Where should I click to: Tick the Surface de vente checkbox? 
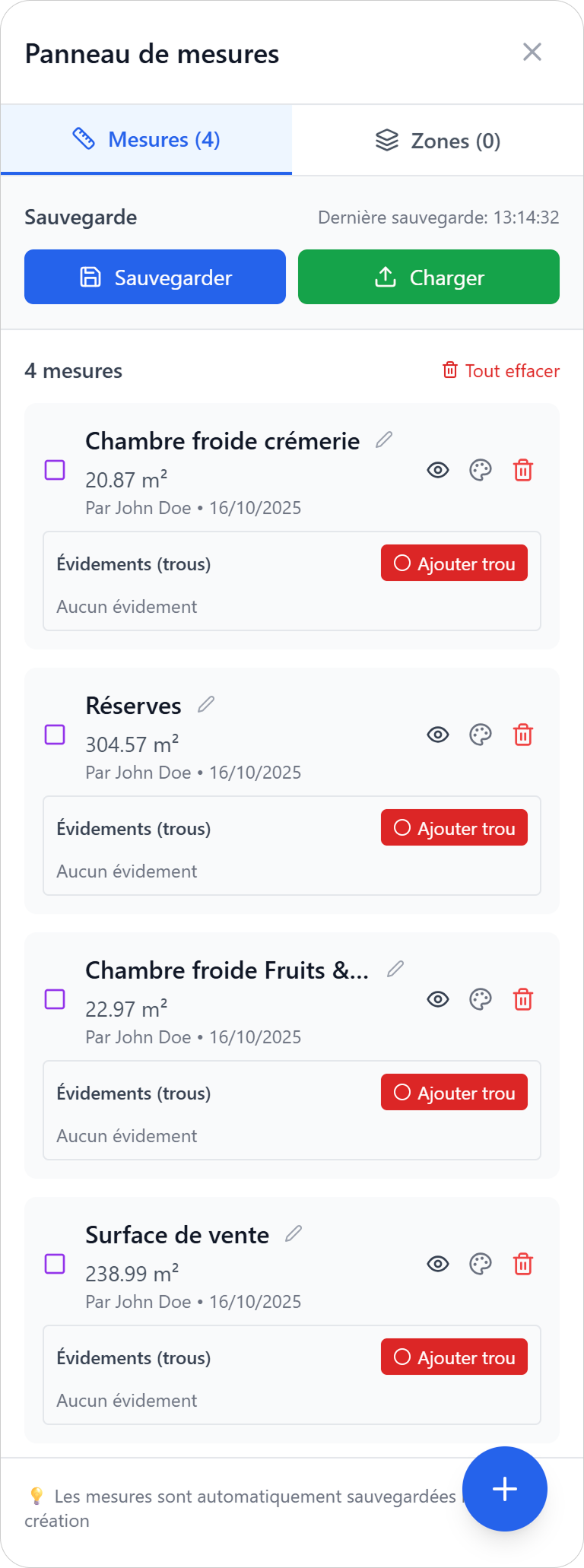click(x=55, y=1264)
